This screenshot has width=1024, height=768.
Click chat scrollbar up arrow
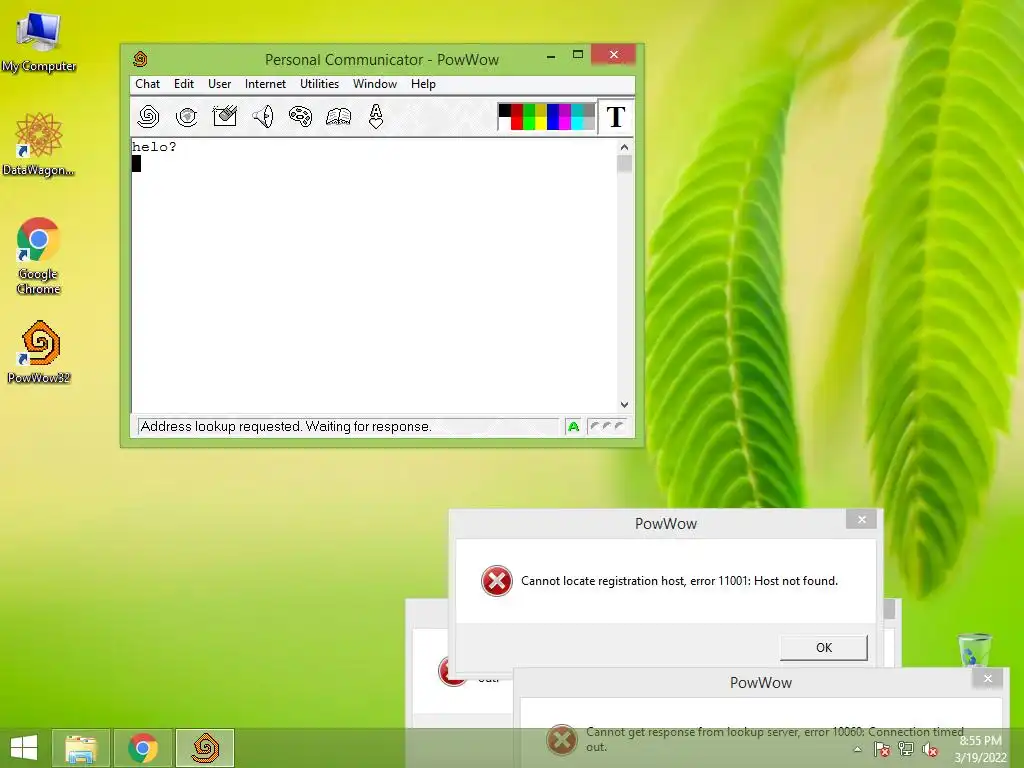624,147
